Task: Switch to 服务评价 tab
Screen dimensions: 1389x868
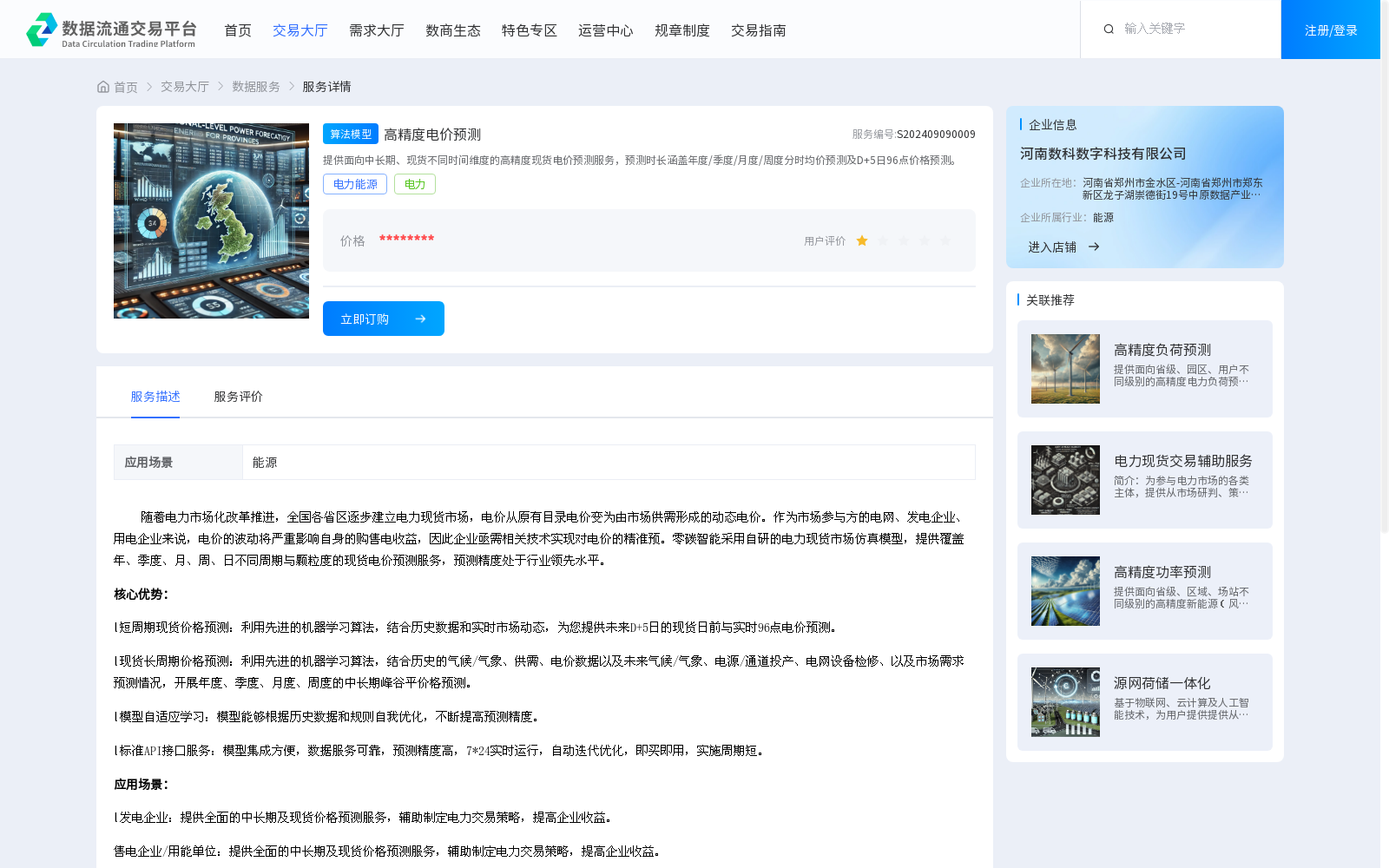Action: click(x=239, y=397)
